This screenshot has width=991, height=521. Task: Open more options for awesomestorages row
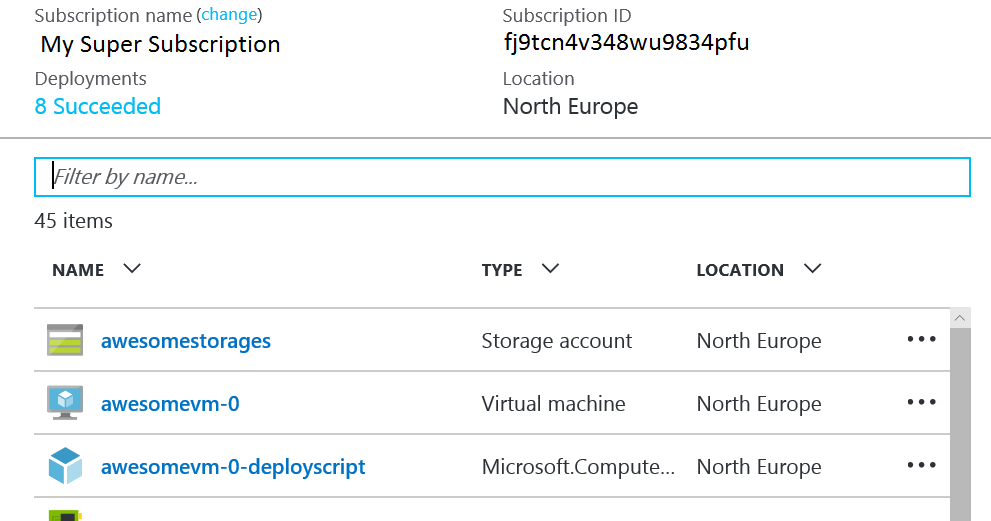[x=921, y=340]
